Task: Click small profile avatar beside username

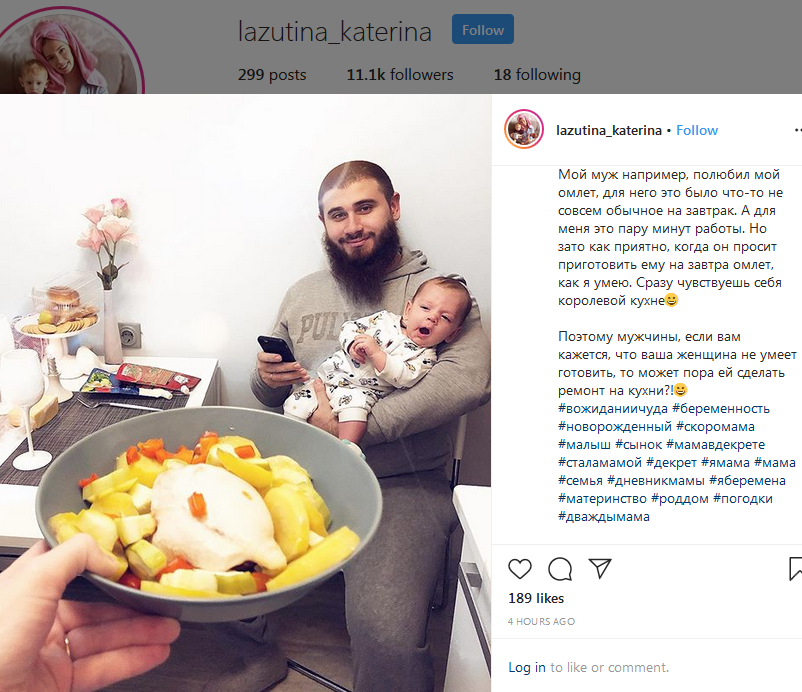Action: (524, 129)
